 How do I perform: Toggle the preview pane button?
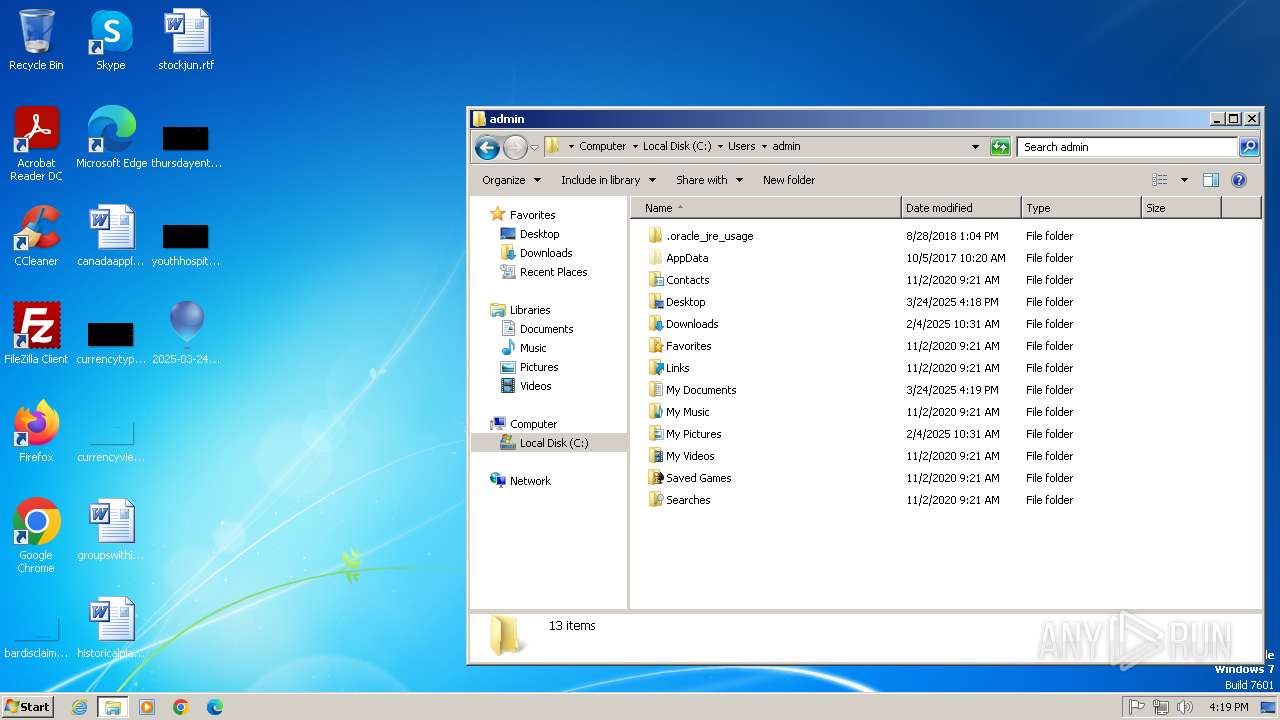click(x=1210, y=180)
